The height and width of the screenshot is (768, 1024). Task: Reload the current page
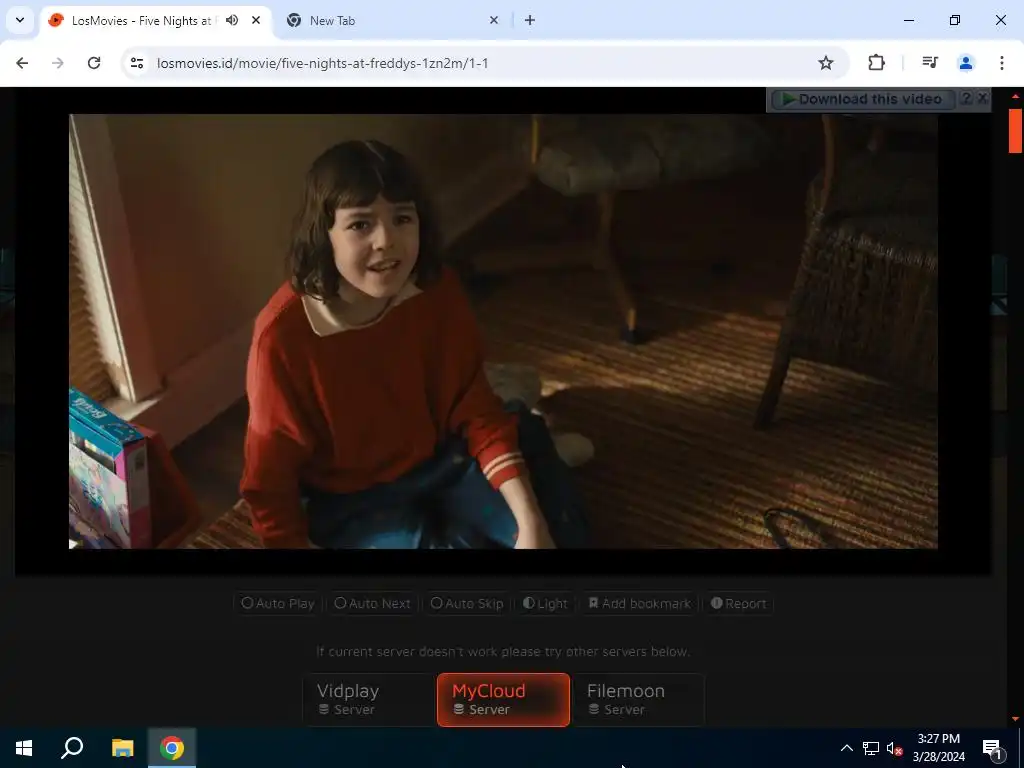94,63
